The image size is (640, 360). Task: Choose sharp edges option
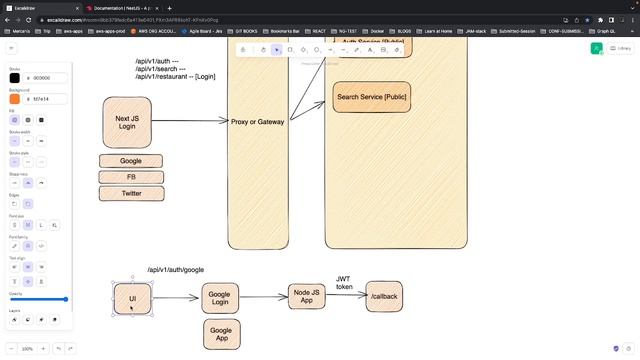tap(15, 204)
